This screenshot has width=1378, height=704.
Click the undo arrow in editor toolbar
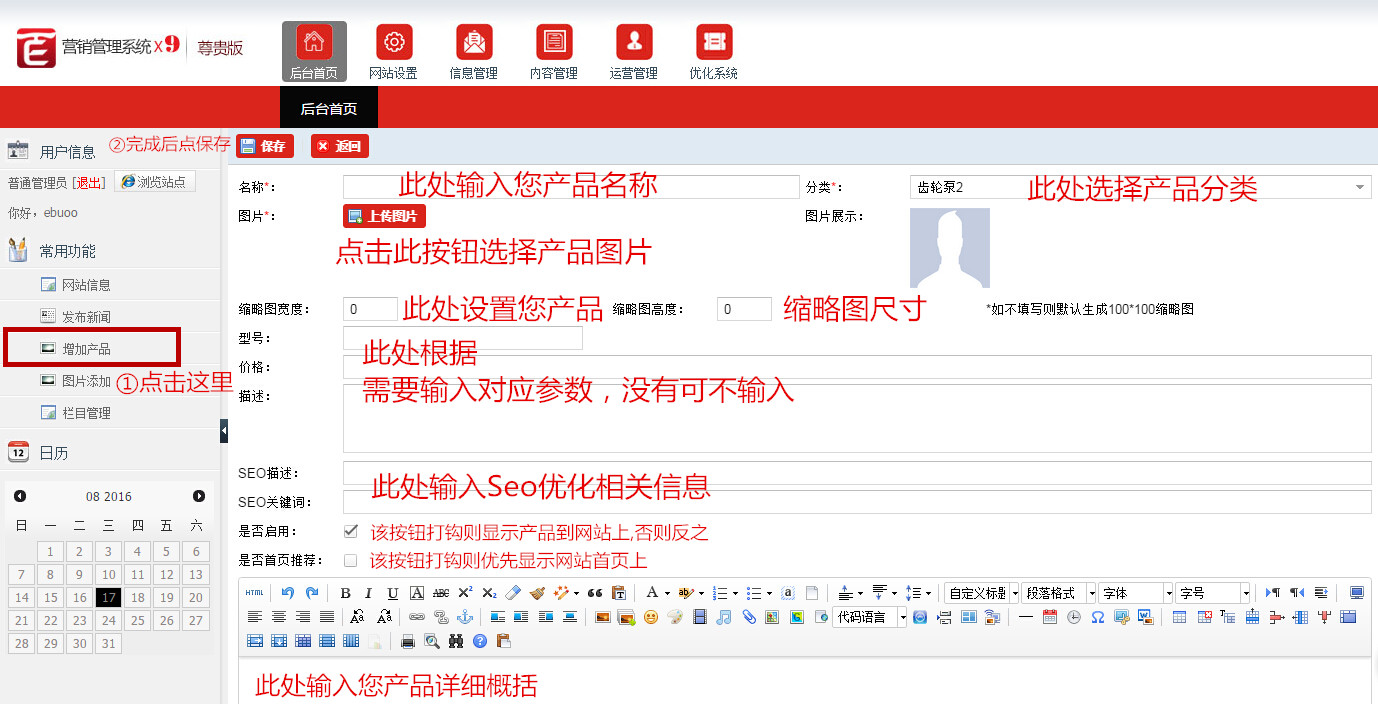[288, 593]
